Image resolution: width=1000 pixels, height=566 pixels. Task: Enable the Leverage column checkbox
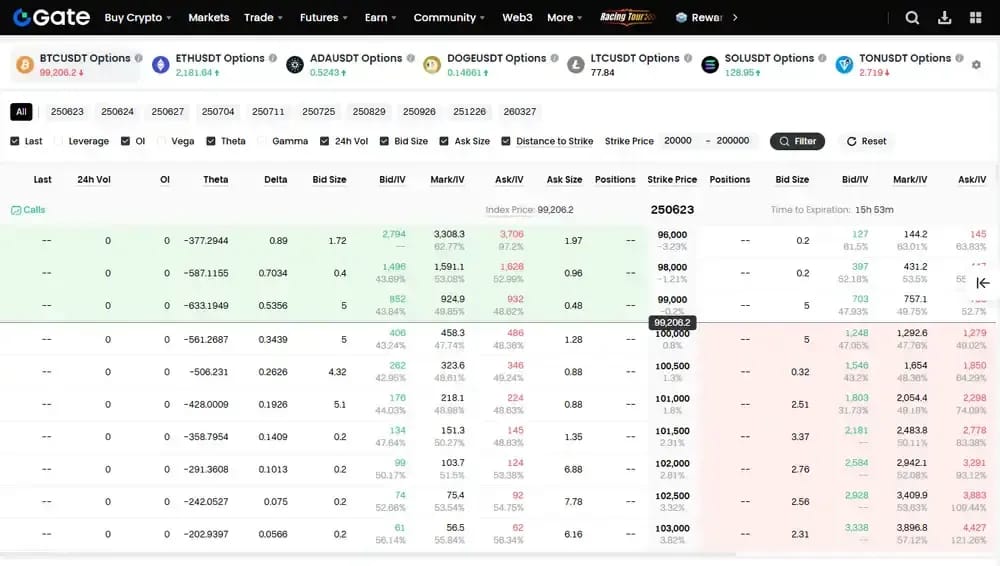click(x=59, y=141)
